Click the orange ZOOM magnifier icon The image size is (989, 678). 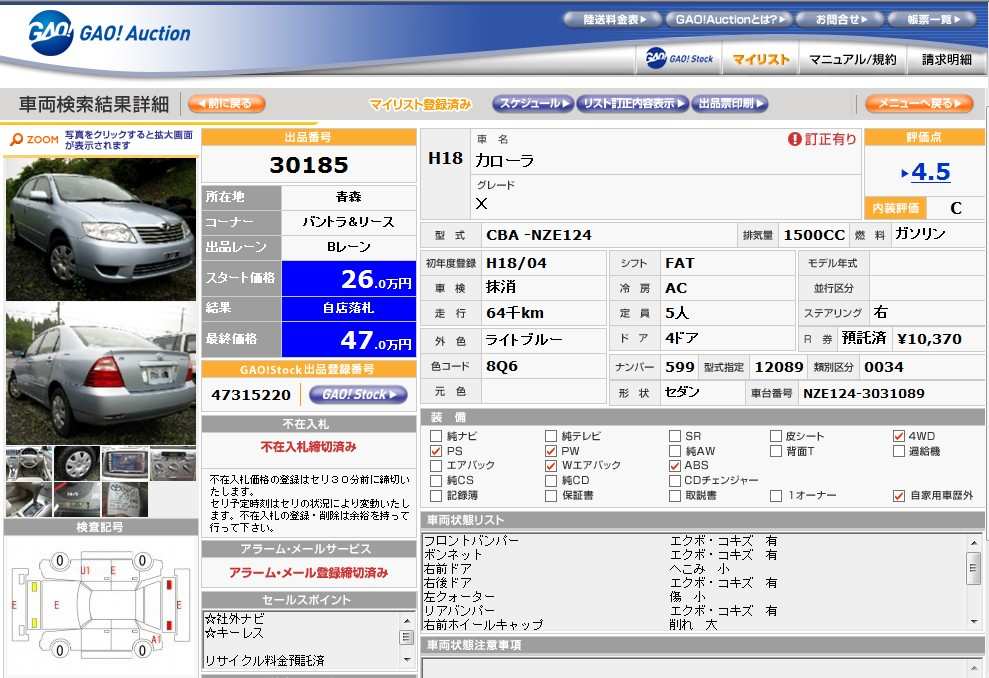(x=17, y=139)
